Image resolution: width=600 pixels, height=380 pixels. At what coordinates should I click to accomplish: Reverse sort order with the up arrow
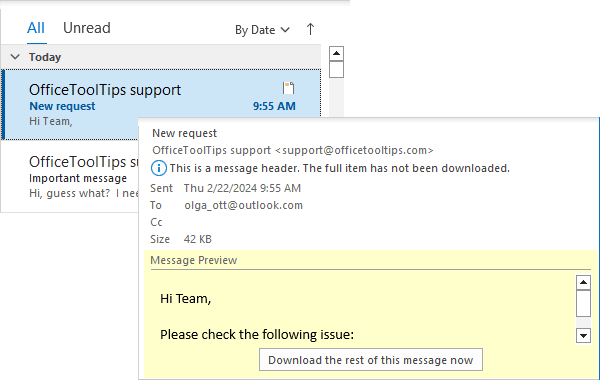coord(310,29)
